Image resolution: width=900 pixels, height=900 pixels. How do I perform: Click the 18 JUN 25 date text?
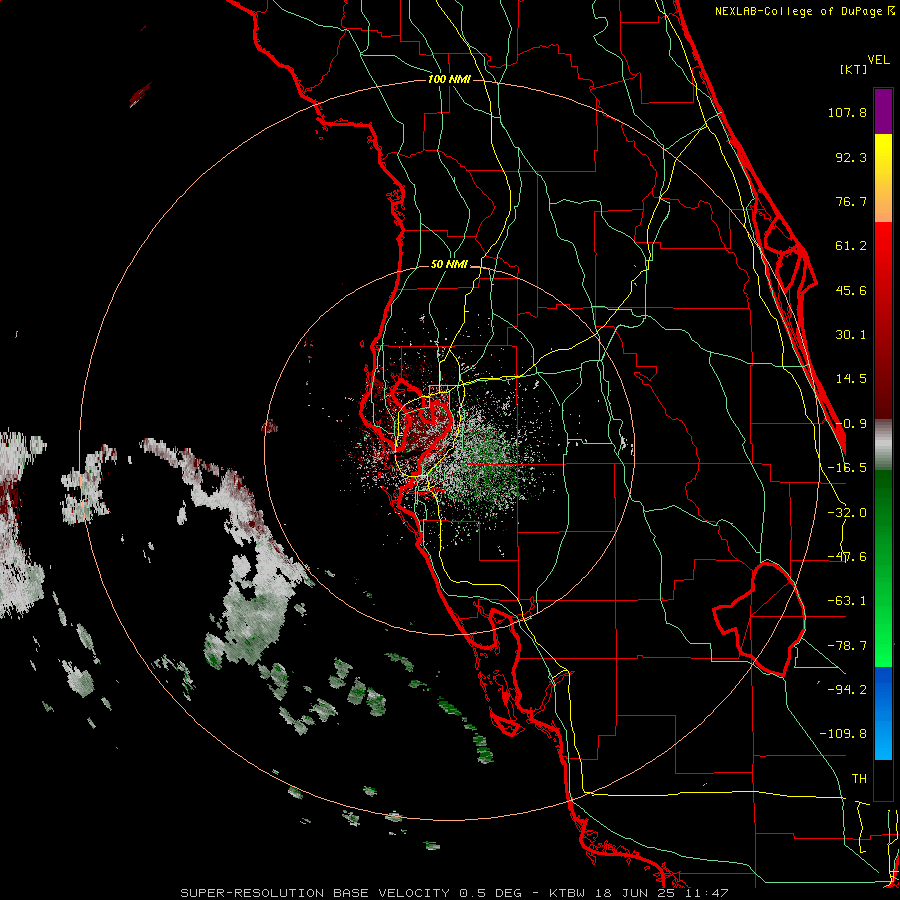(634, 893)
